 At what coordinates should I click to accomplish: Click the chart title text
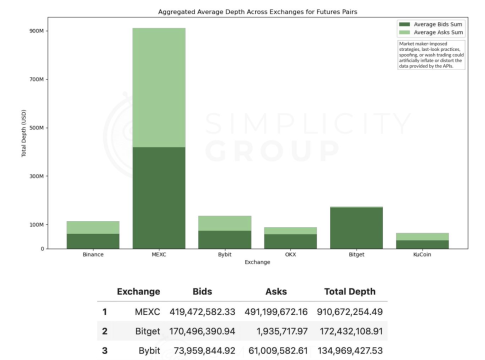pyautogui.click(x=257, y=12)
